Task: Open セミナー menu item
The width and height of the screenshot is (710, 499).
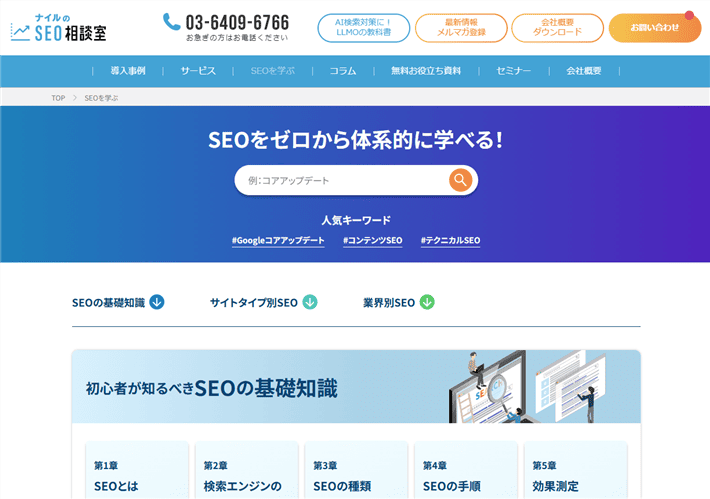Action: point(513,71)
